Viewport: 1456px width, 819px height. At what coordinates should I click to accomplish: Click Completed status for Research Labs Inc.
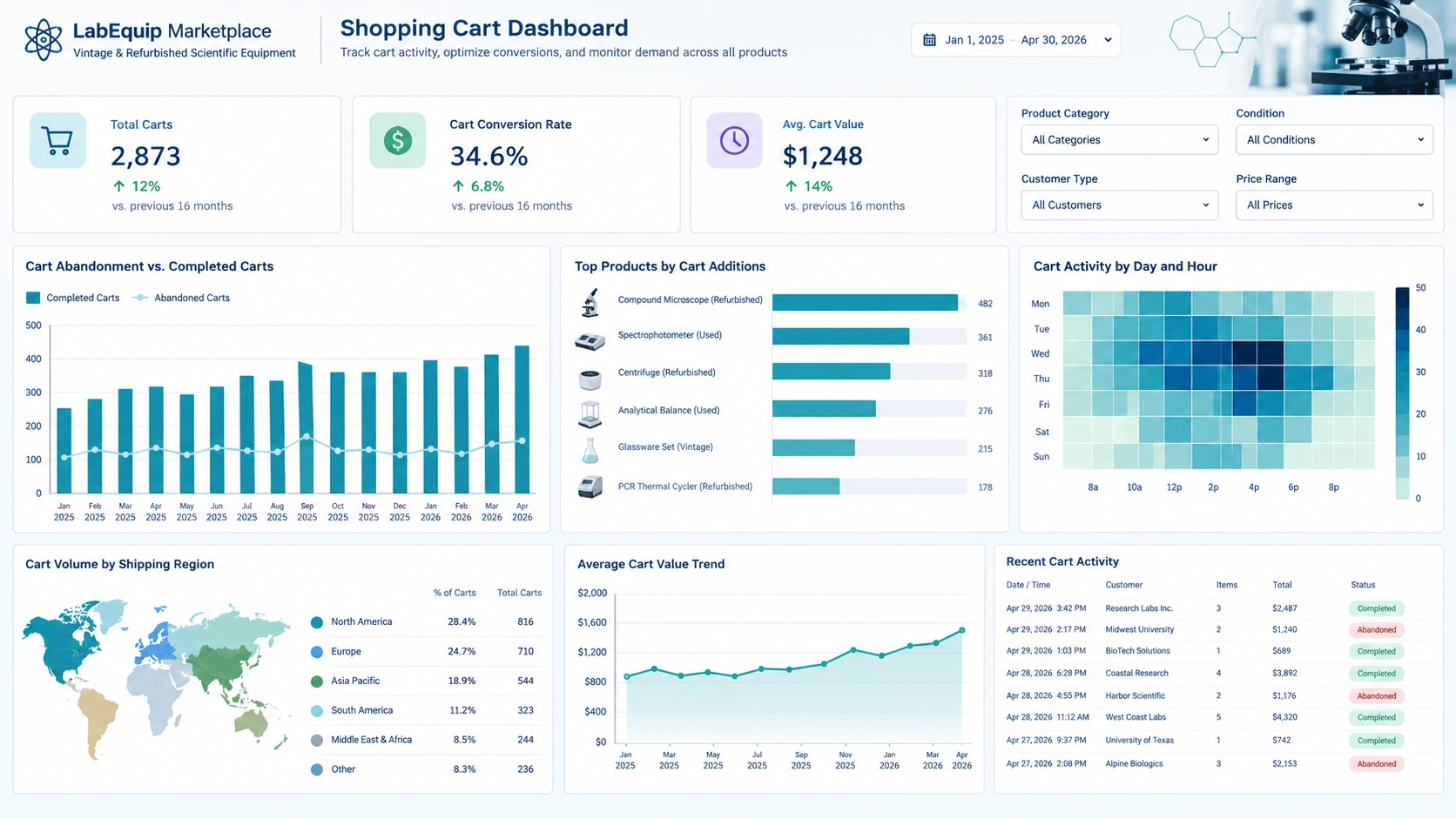pyautogui.click(x=1376, y=608)
